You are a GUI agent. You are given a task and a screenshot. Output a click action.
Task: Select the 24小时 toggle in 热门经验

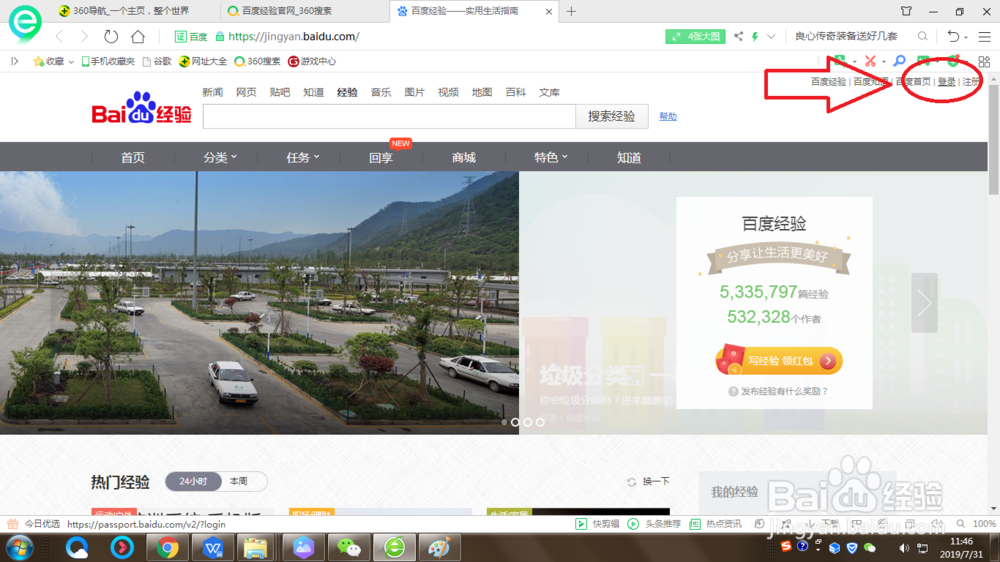coord(193,482)
